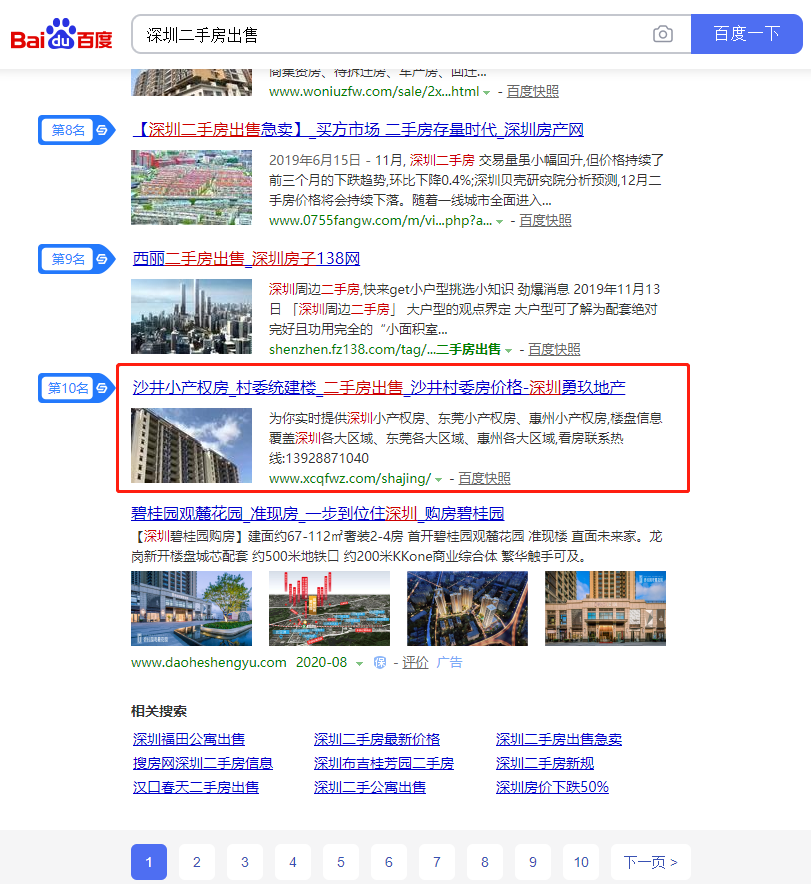Go to results page 9

click(533, 862)
